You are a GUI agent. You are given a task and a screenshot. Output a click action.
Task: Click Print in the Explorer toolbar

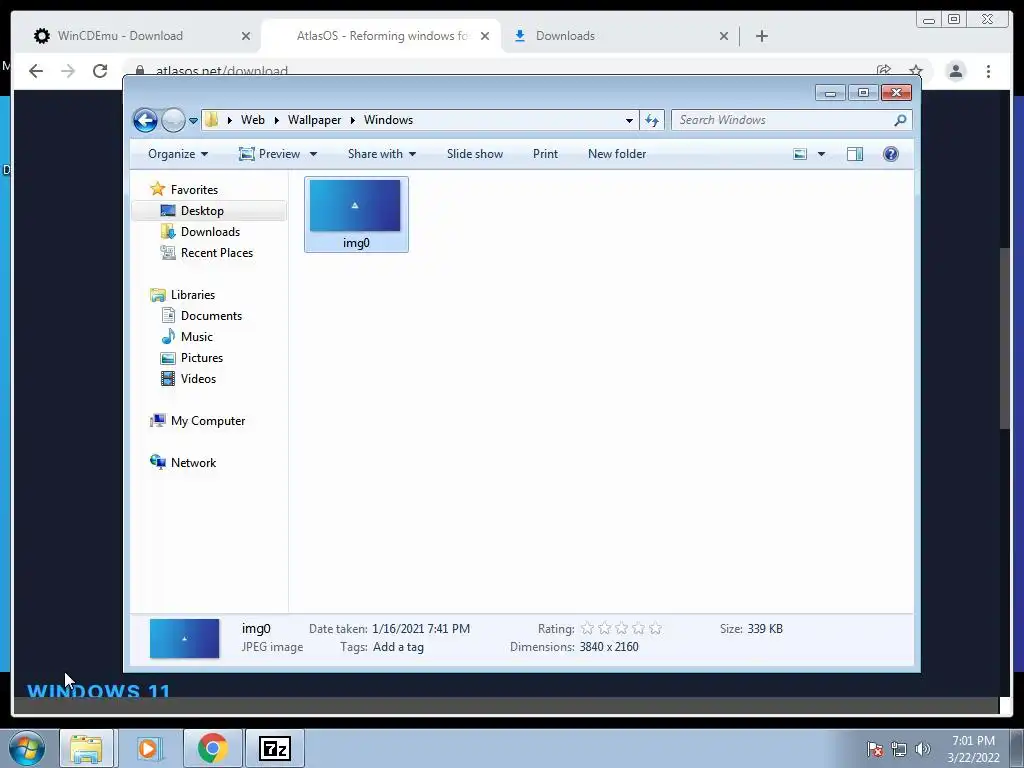pos(545,154)
